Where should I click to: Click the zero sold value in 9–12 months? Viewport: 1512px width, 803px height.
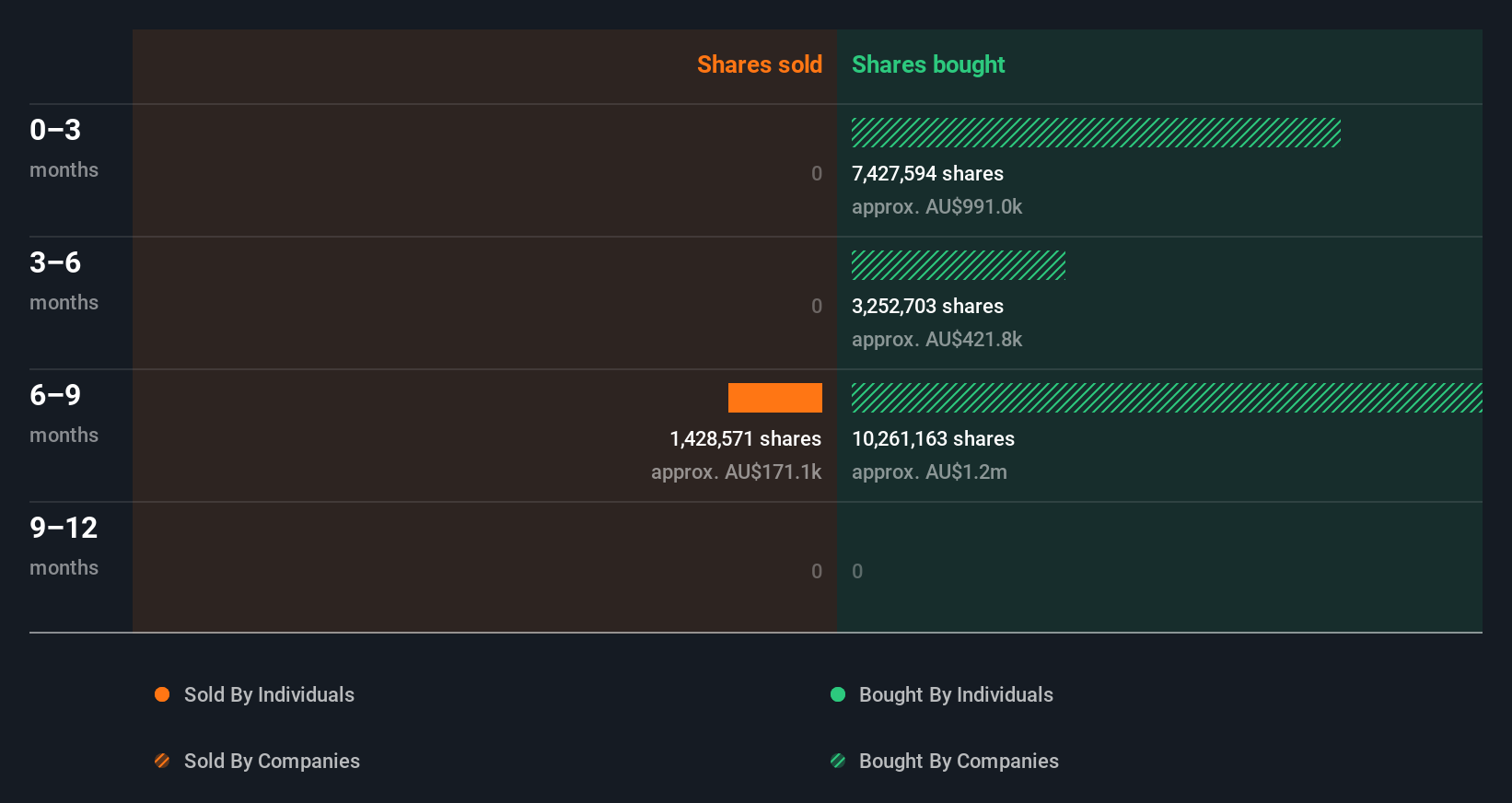[817, 571]
